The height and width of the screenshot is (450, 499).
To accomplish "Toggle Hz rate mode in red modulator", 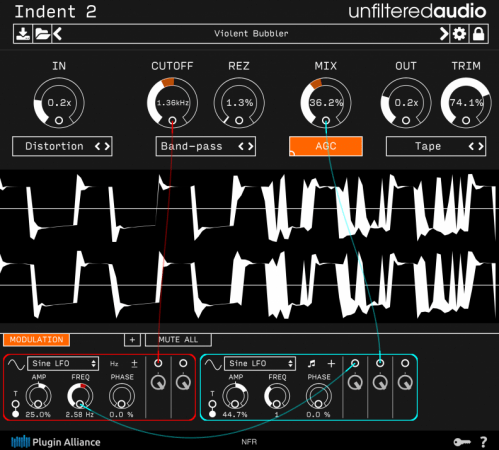I will pos(114,364).
